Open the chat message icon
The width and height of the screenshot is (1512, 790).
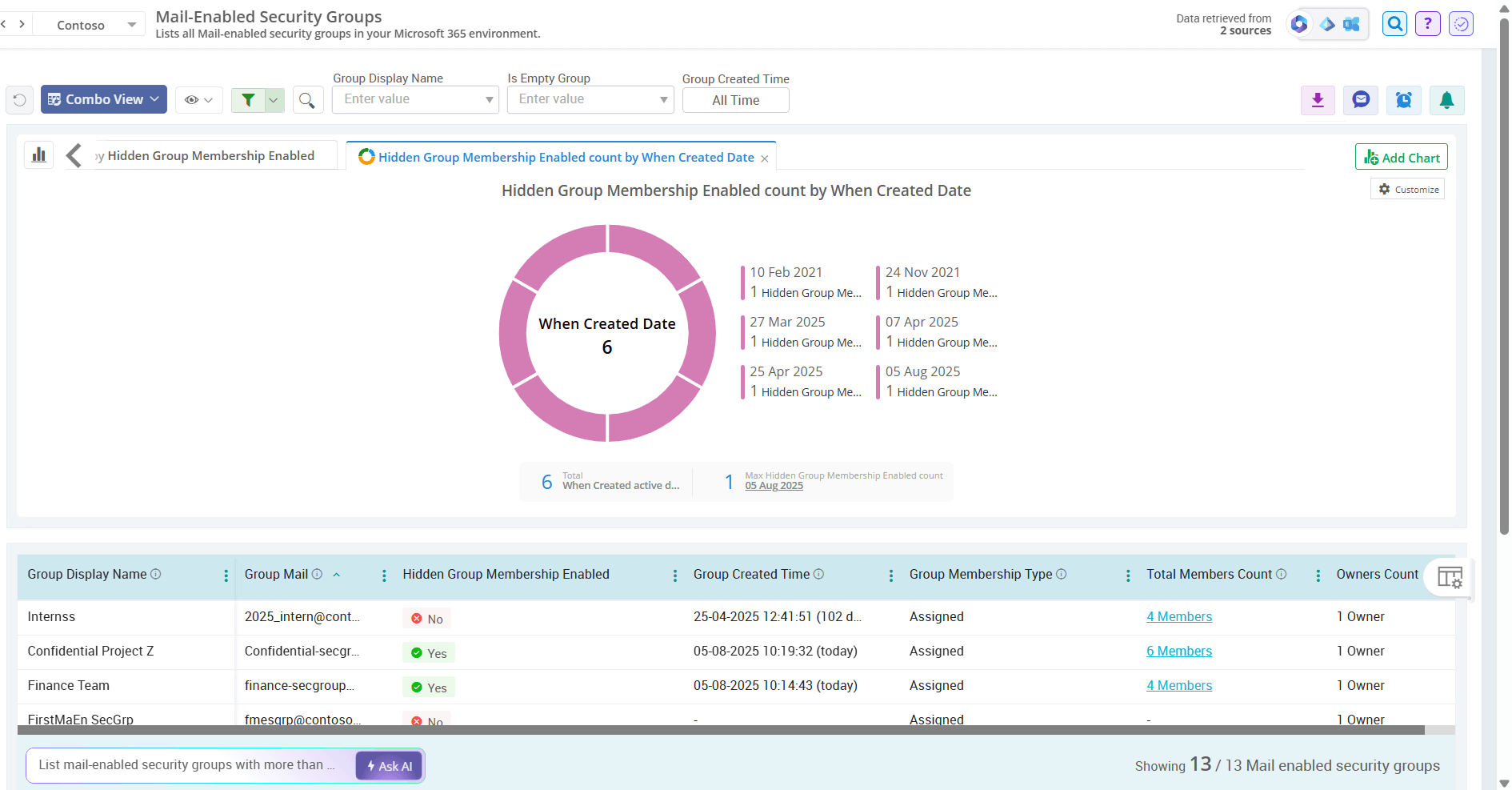pyautogui.click(x=1361, y=100)
